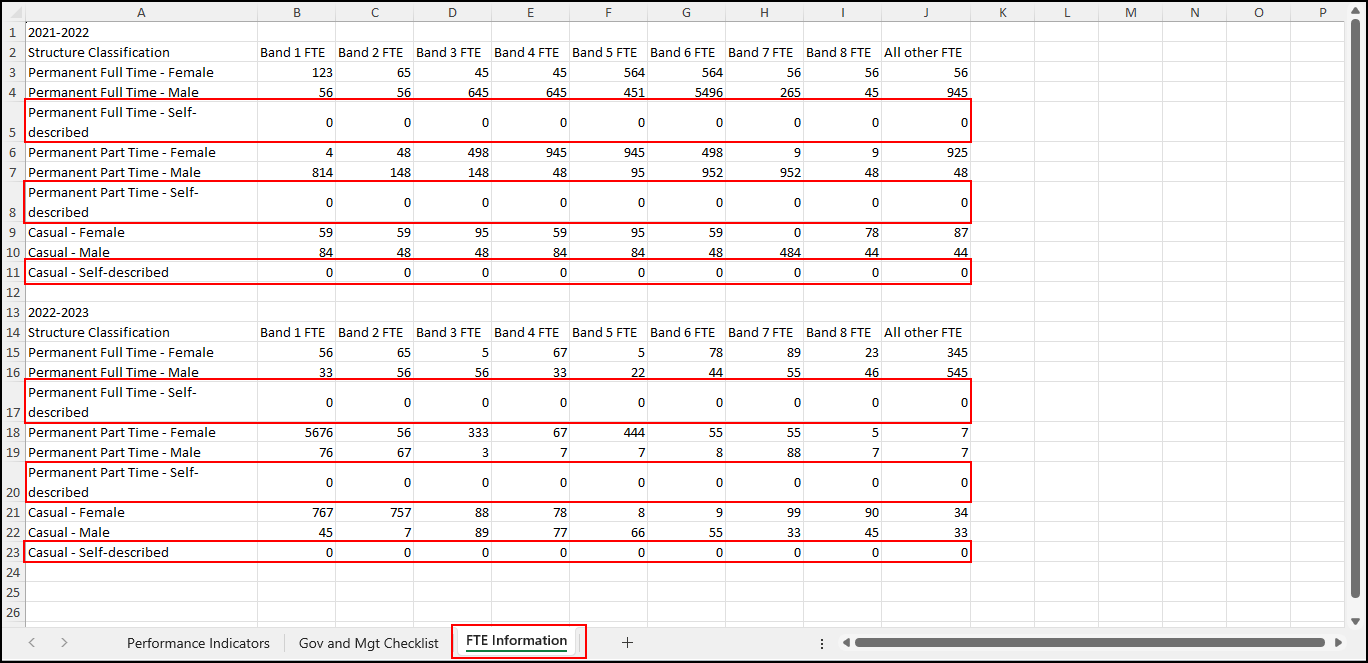Add a new sheet with plus button

[x=627, y=643]
